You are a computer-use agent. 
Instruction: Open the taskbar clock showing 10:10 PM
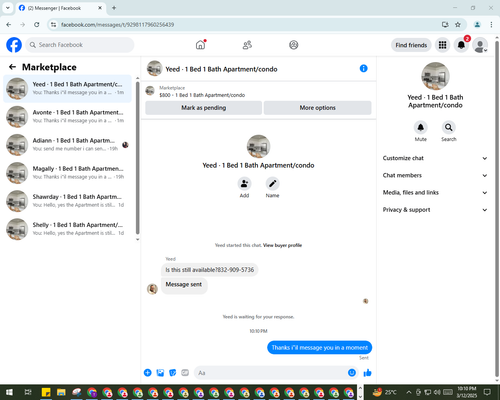[467, 392]
